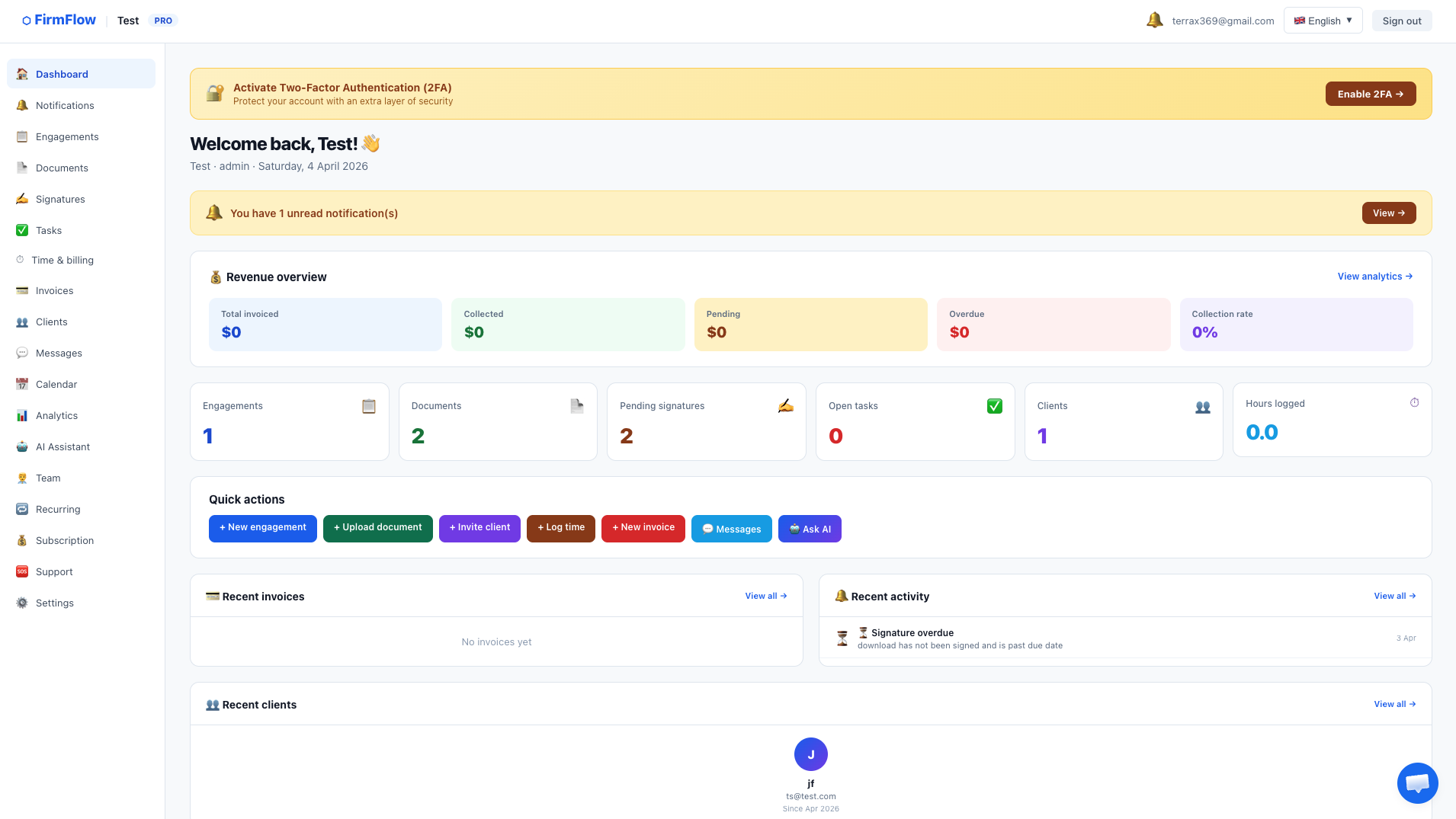Screen dimensions: 1456x819
Task: Open the floating chat bubble widget
Action: pyautogui.click(x=1417, y=782)
